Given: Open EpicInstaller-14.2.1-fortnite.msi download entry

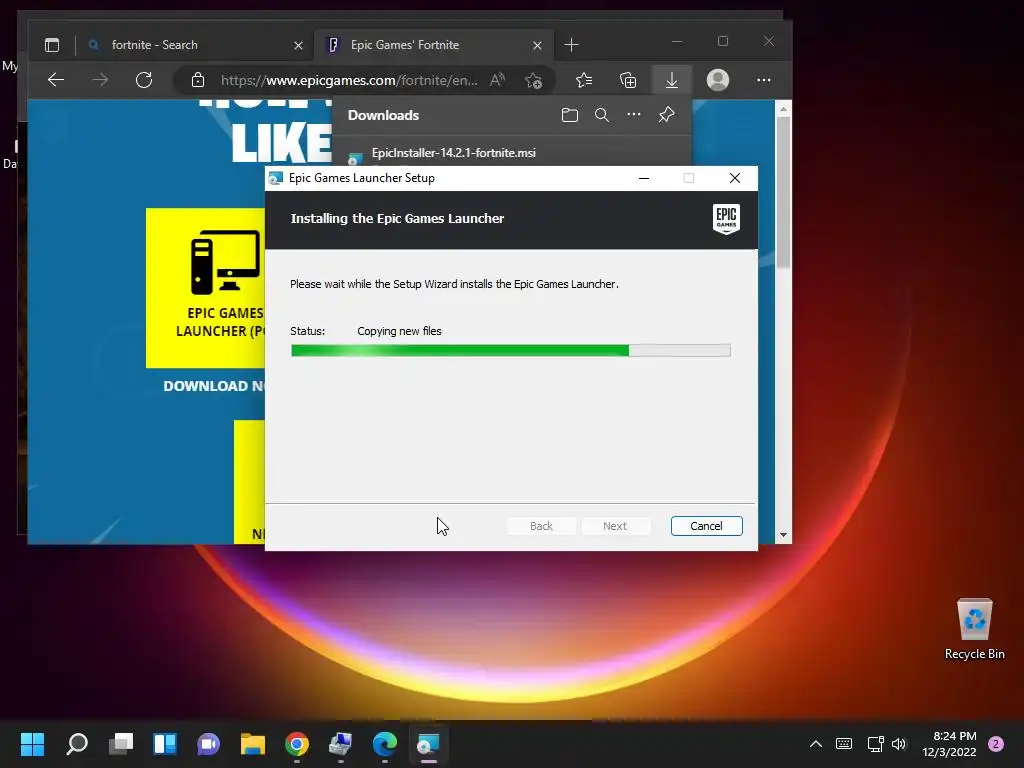Looking at the screenshot, I should [453, 153].
